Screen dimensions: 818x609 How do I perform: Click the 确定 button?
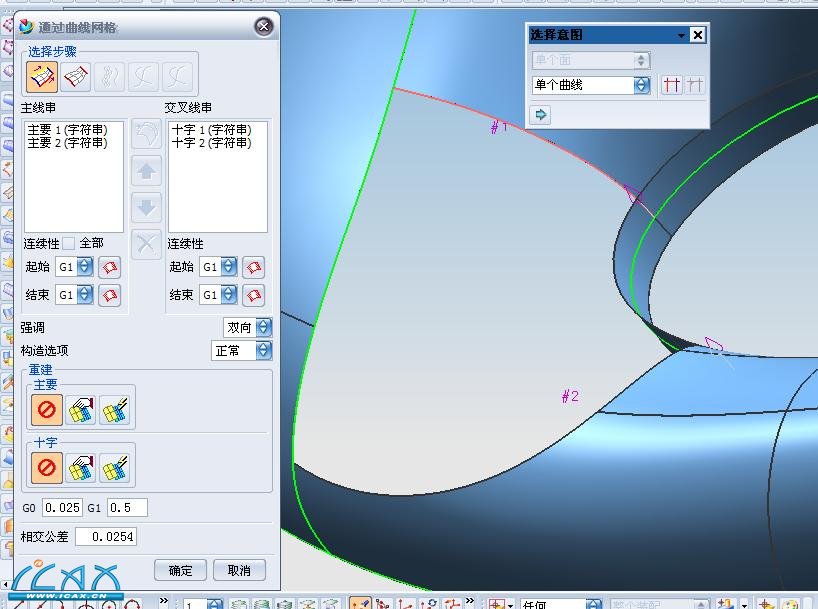coord(180,570)
